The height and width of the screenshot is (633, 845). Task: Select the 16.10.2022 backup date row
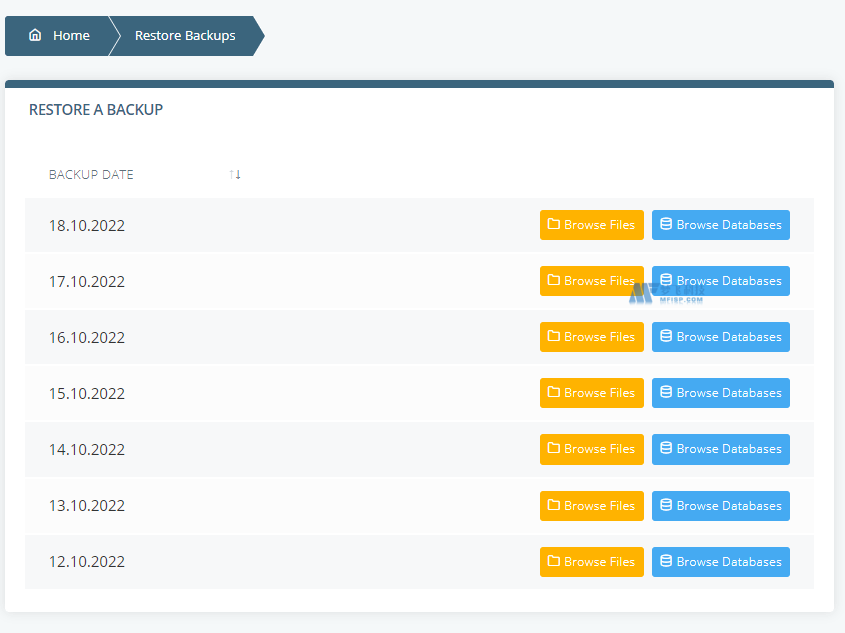[x=87, y=337]
